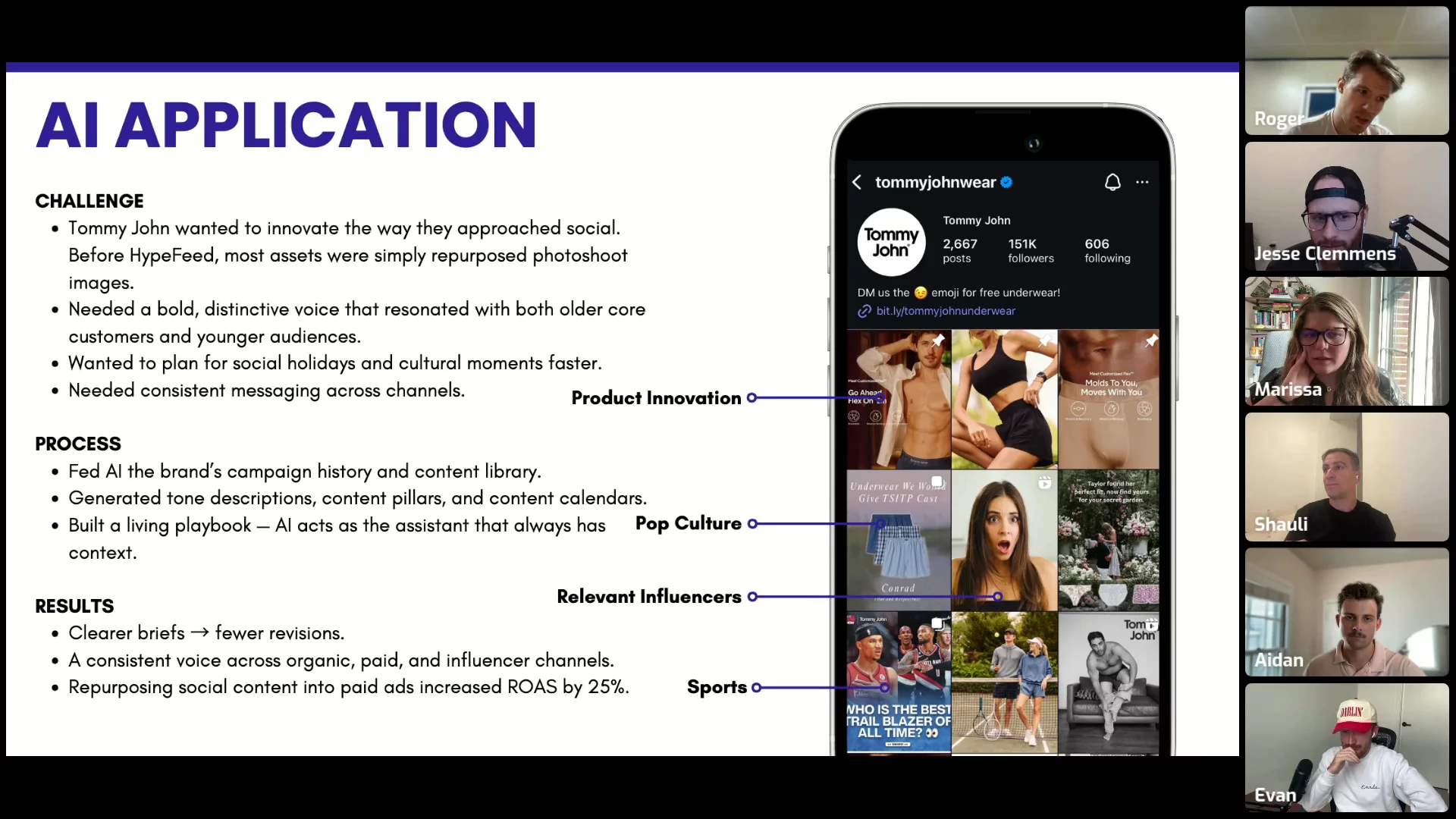
Task: Select Marissa's video tile
Action: click(1346, 341)
